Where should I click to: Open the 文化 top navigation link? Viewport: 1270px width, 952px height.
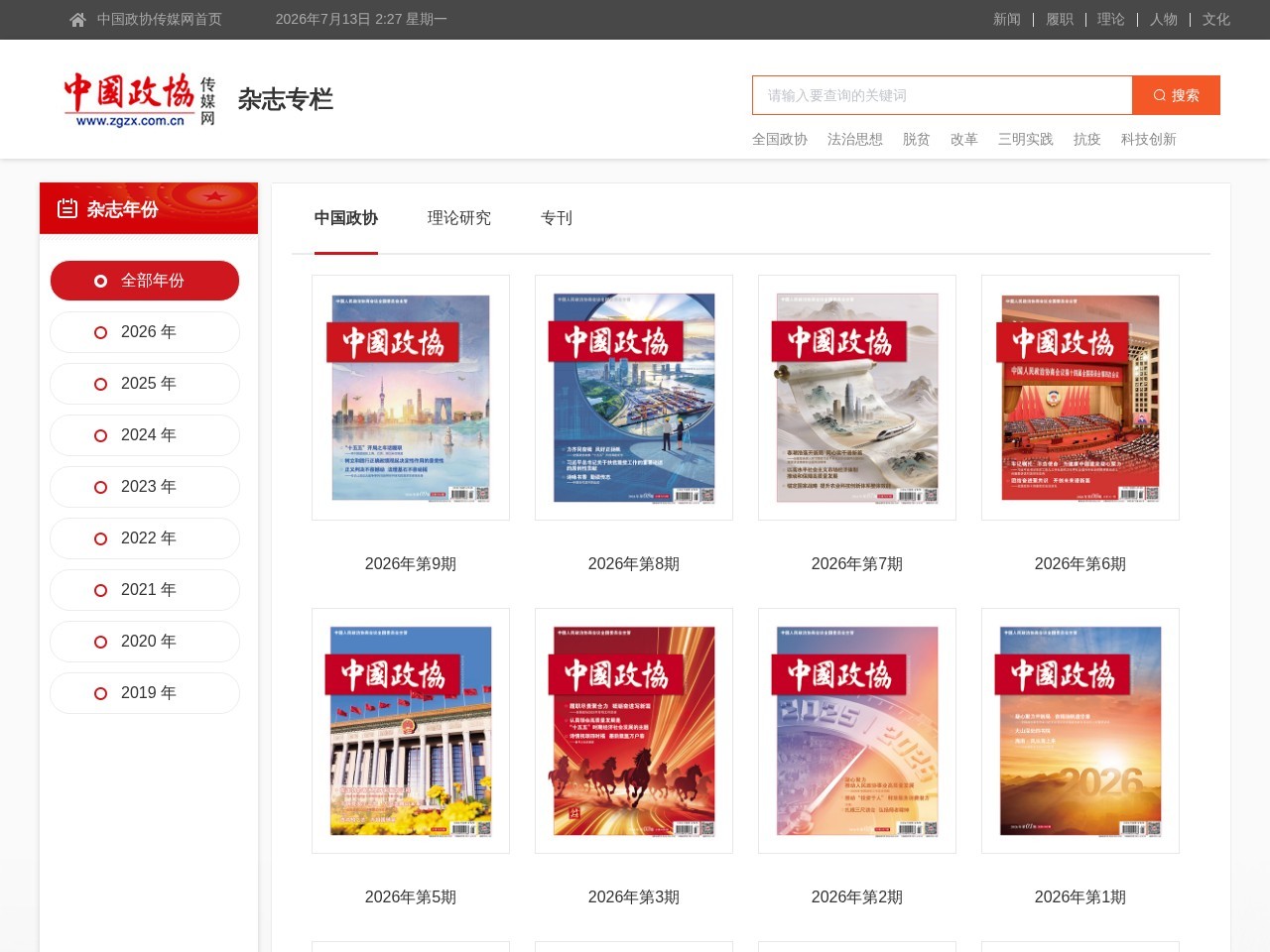pyautogui.click(x=1216, y=19)
